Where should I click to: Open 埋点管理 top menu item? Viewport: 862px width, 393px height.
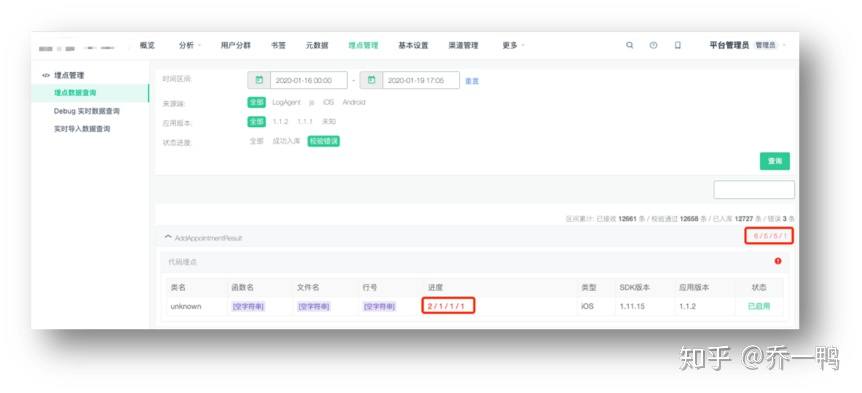coord(363,46)
